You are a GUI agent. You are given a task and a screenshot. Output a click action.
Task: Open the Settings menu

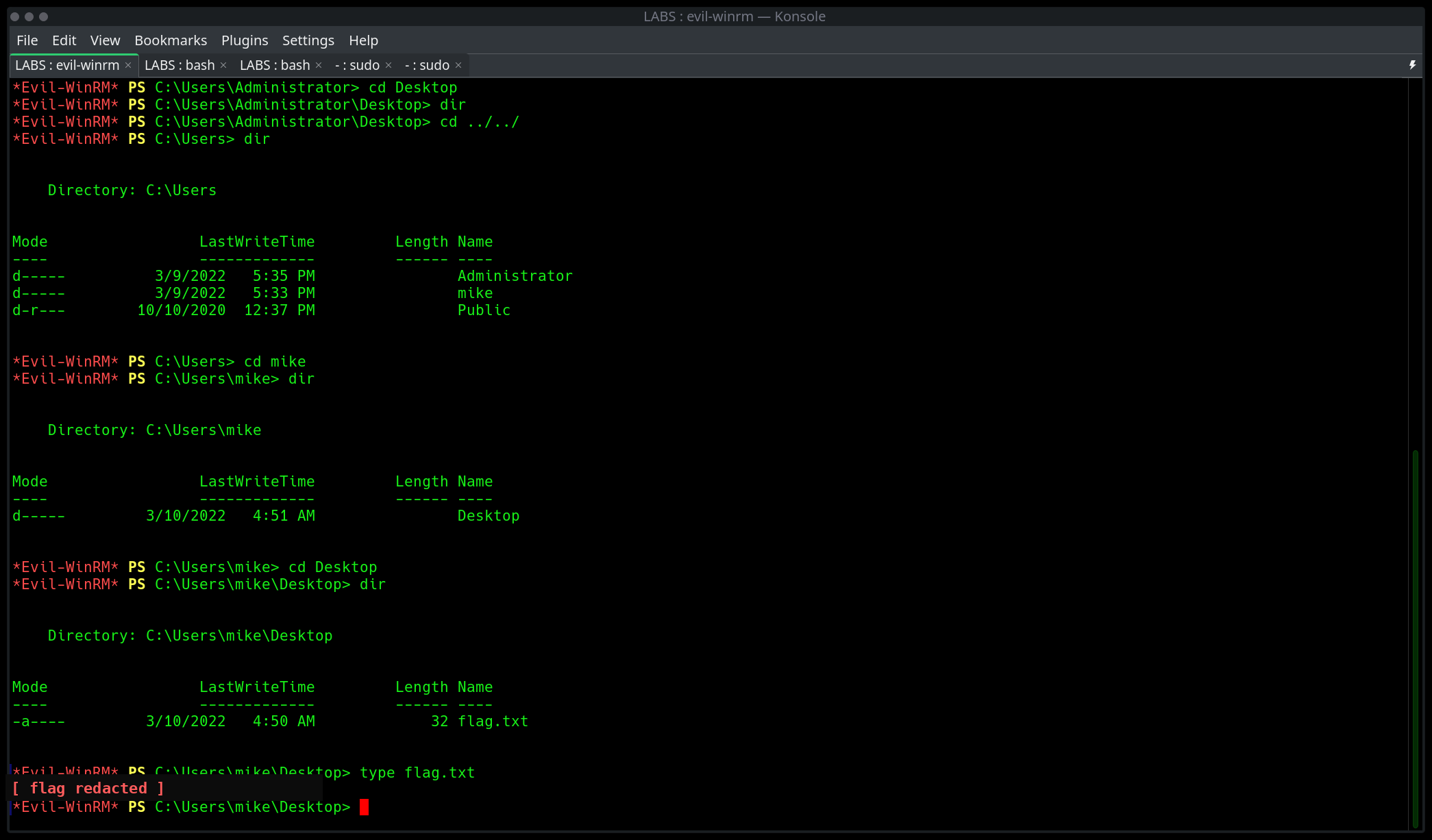pos(308,40)
